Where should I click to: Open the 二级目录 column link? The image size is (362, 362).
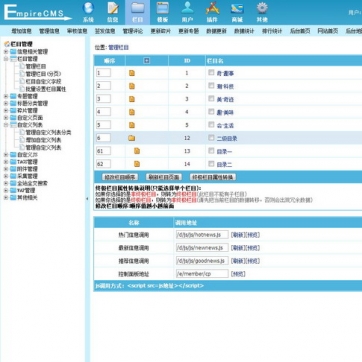pos(227,138)
